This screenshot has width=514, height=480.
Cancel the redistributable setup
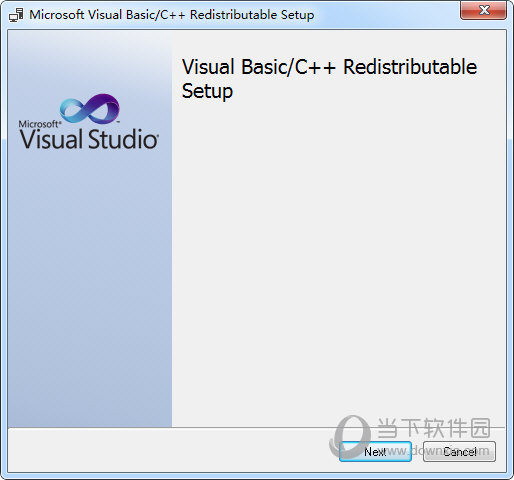[x=459, y=451]
